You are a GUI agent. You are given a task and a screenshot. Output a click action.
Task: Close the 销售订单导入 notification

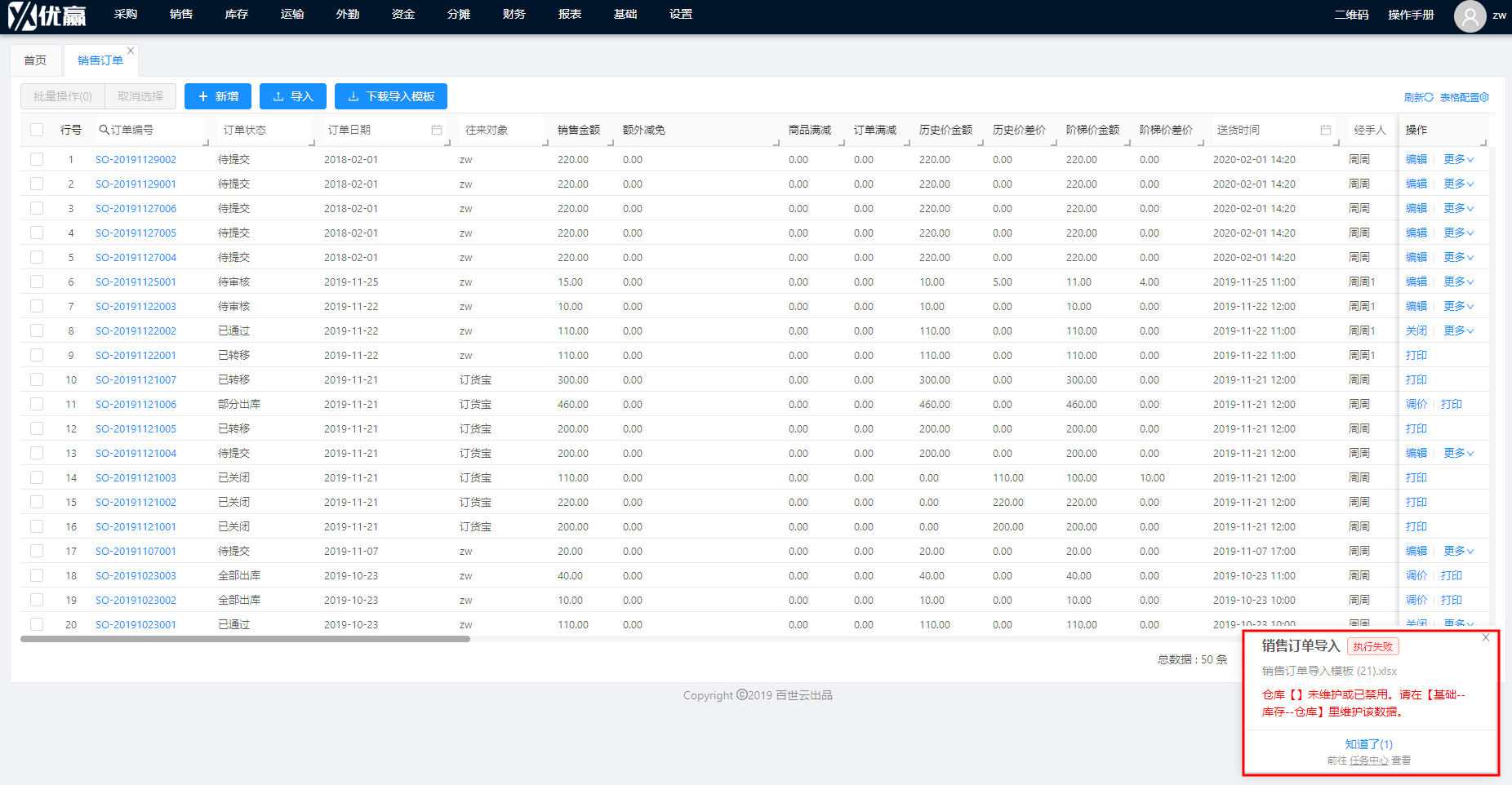pos(1486,637)
